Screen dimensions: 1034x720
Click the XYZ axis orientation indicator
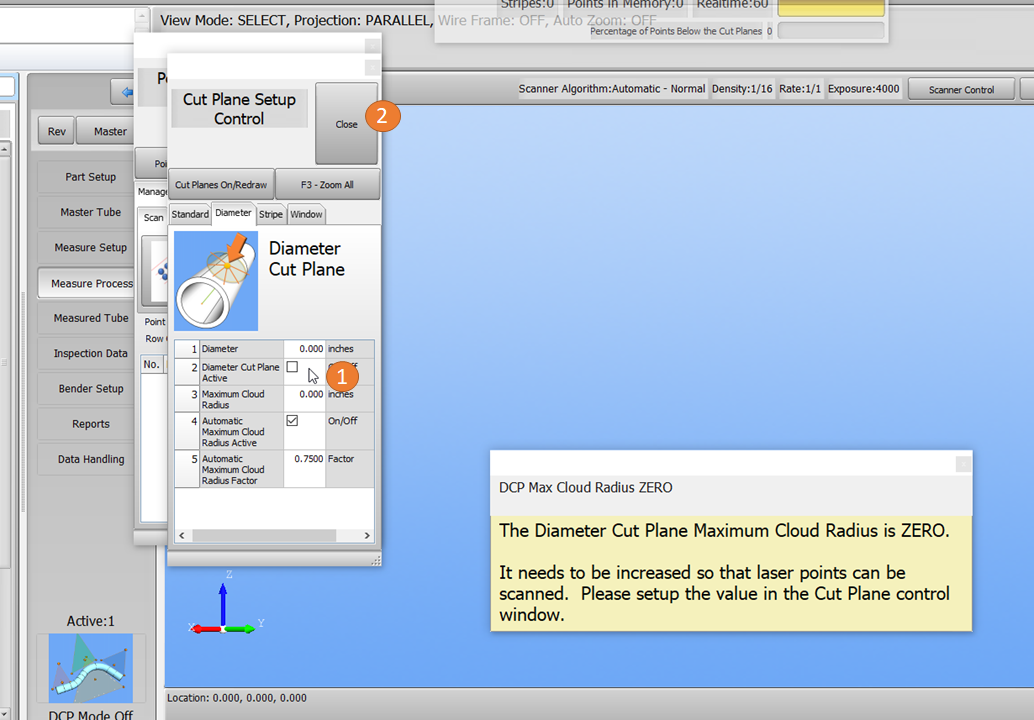click(223, 606)
